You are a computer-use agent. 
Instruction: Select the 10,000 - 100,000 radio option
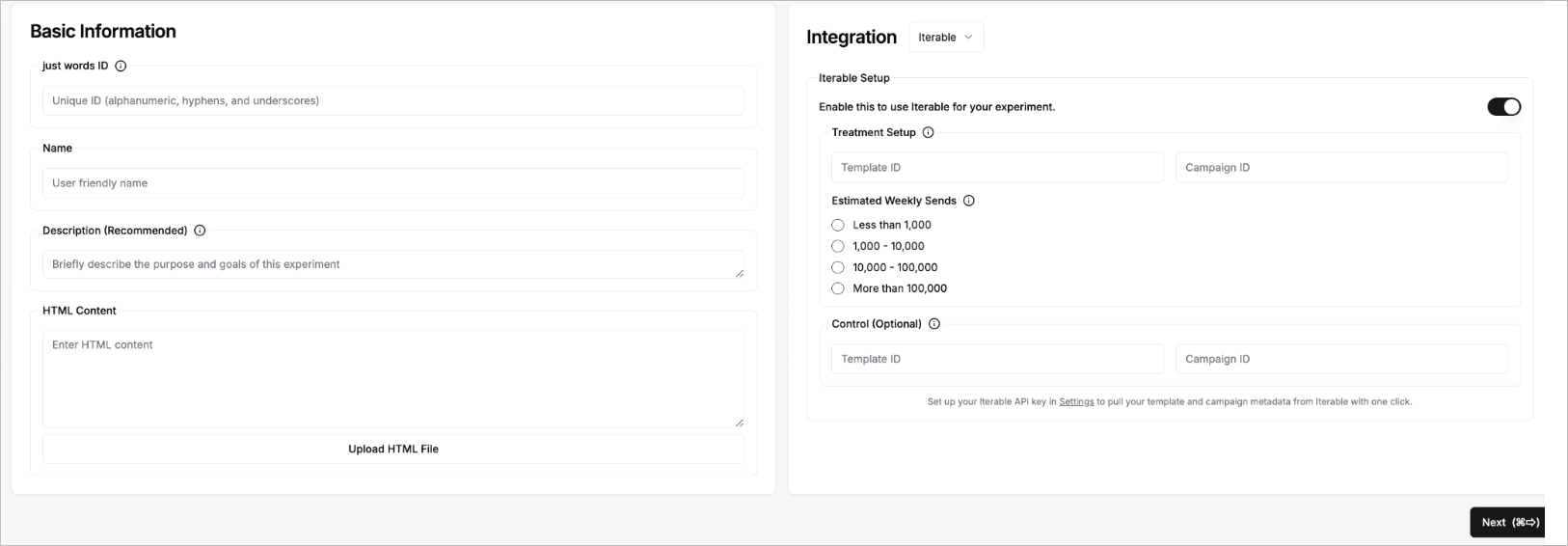(838, 267)
